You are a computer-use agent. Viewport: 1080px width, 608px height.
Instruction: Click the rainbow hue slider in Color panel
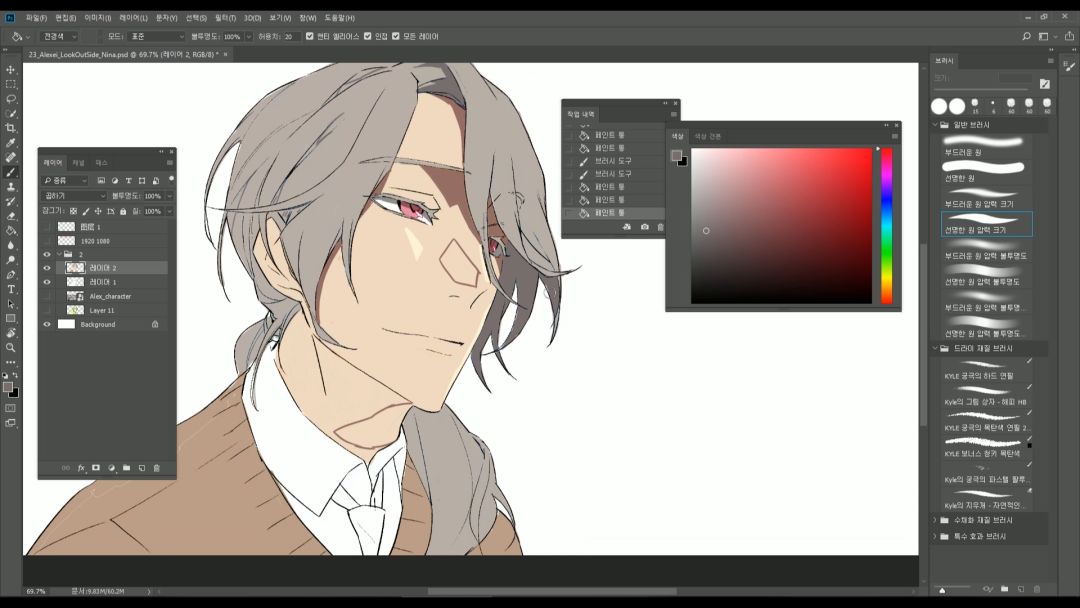[886, 225]
